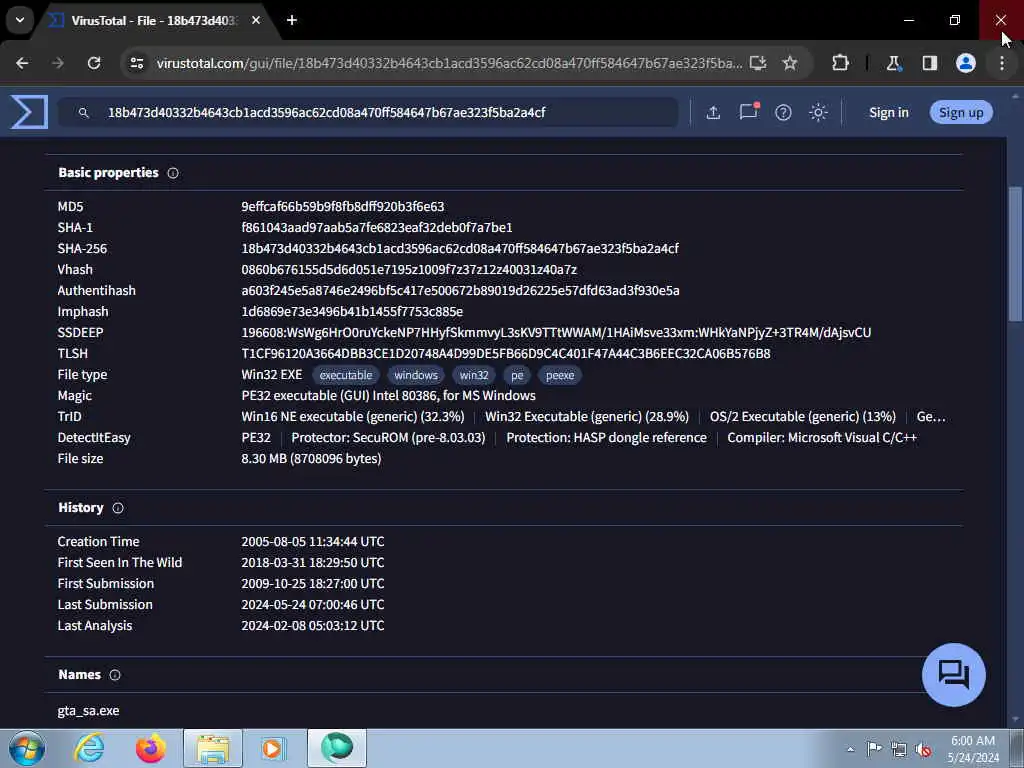
Task: Click the network tray icon
Action: [x=899, y=750]
